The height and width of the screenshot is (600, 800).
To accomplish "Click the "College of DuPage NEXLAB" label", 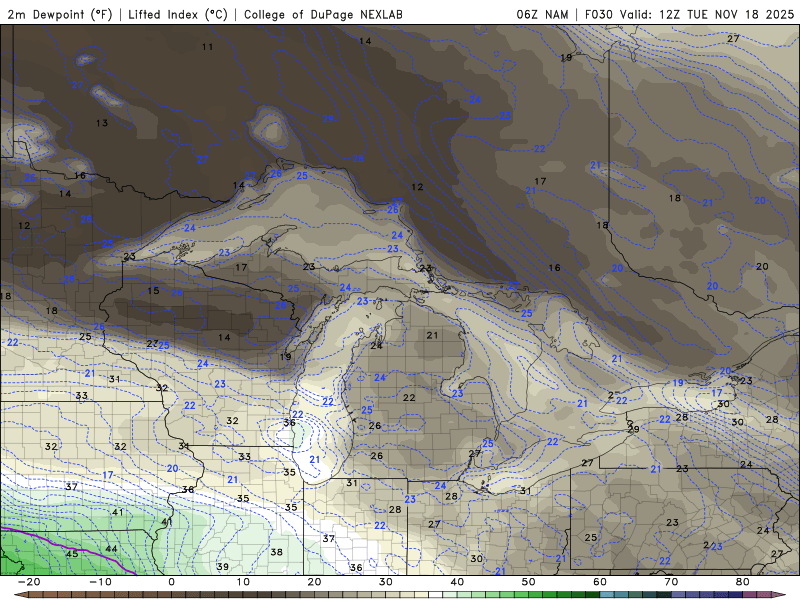I will click(323, 14).
